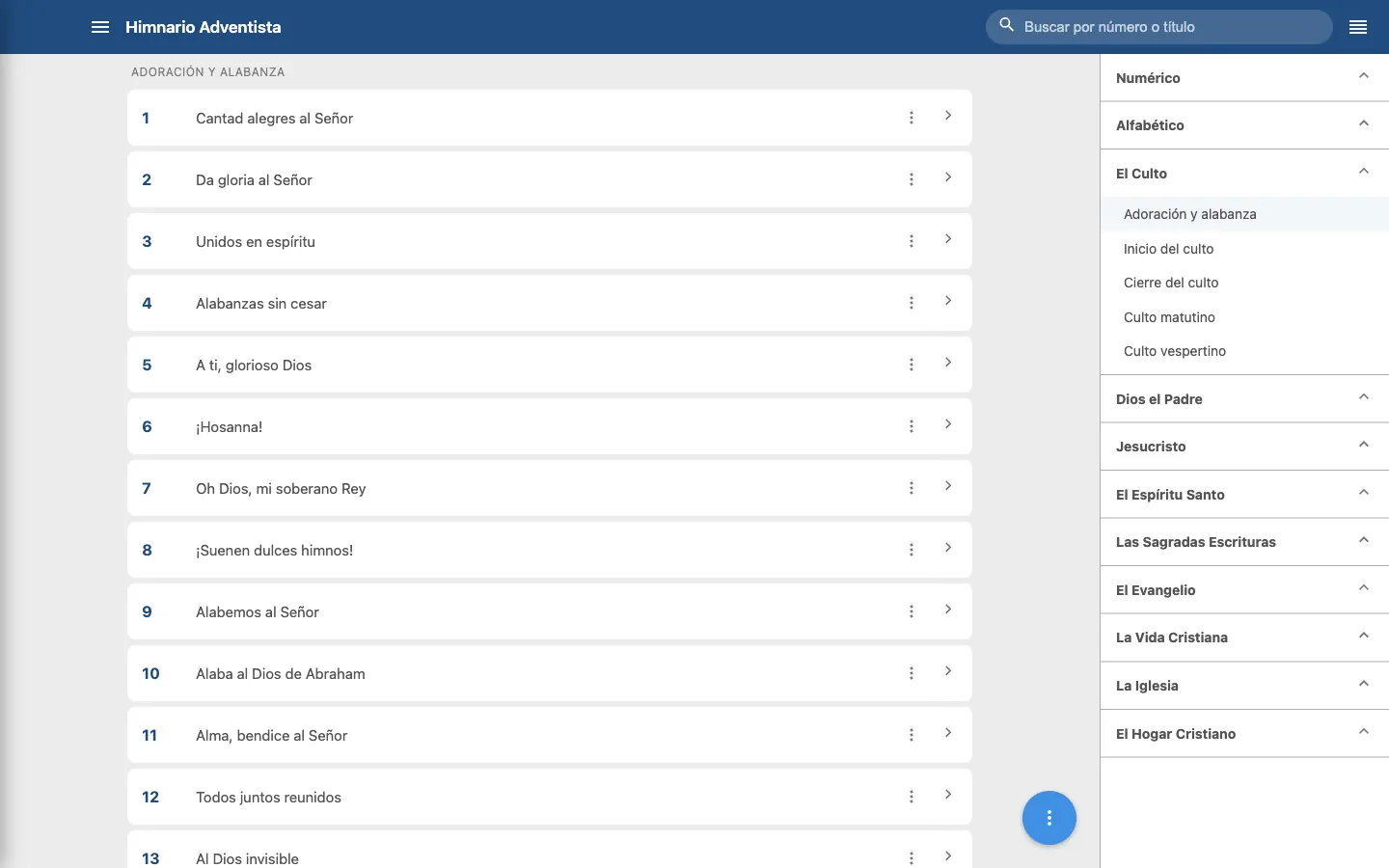This screenshot has width=1389, height=868.
Task: Select Cierre del culto category
Action: [x=1244, y=283]
